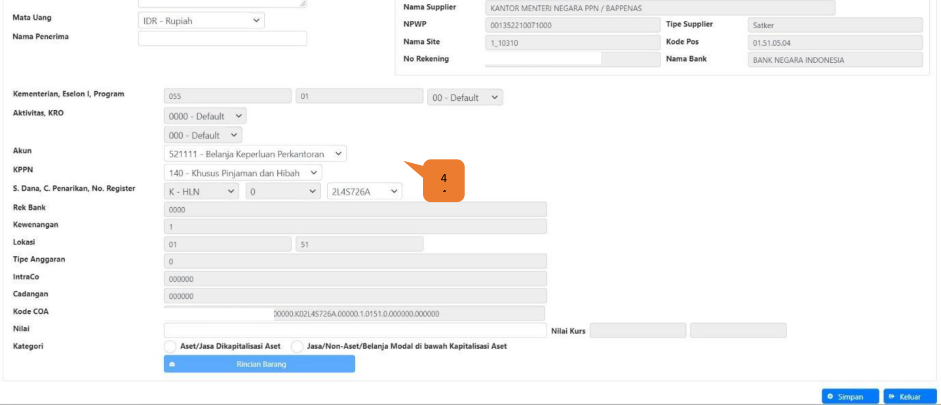
Task: Open the Cara Penarikan 0 dropdown
Action: coord(283,191)
